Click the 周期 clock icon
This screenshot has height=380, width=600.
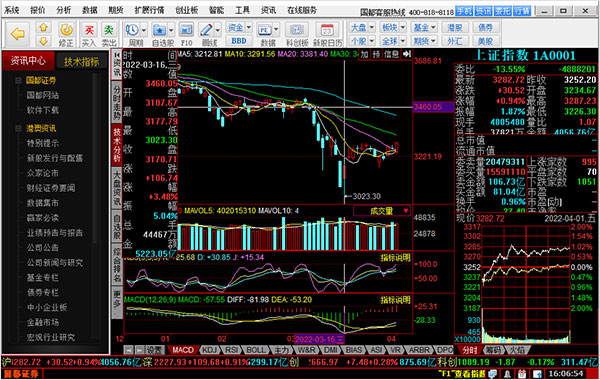point(132,30)
